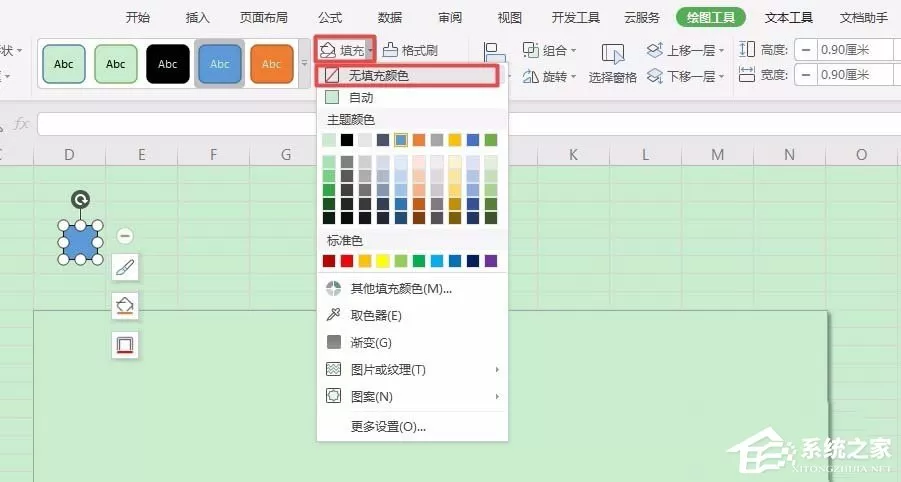Expand 图案(N) pattern submenu
901x482 pixels.
(x=412, y=396)
